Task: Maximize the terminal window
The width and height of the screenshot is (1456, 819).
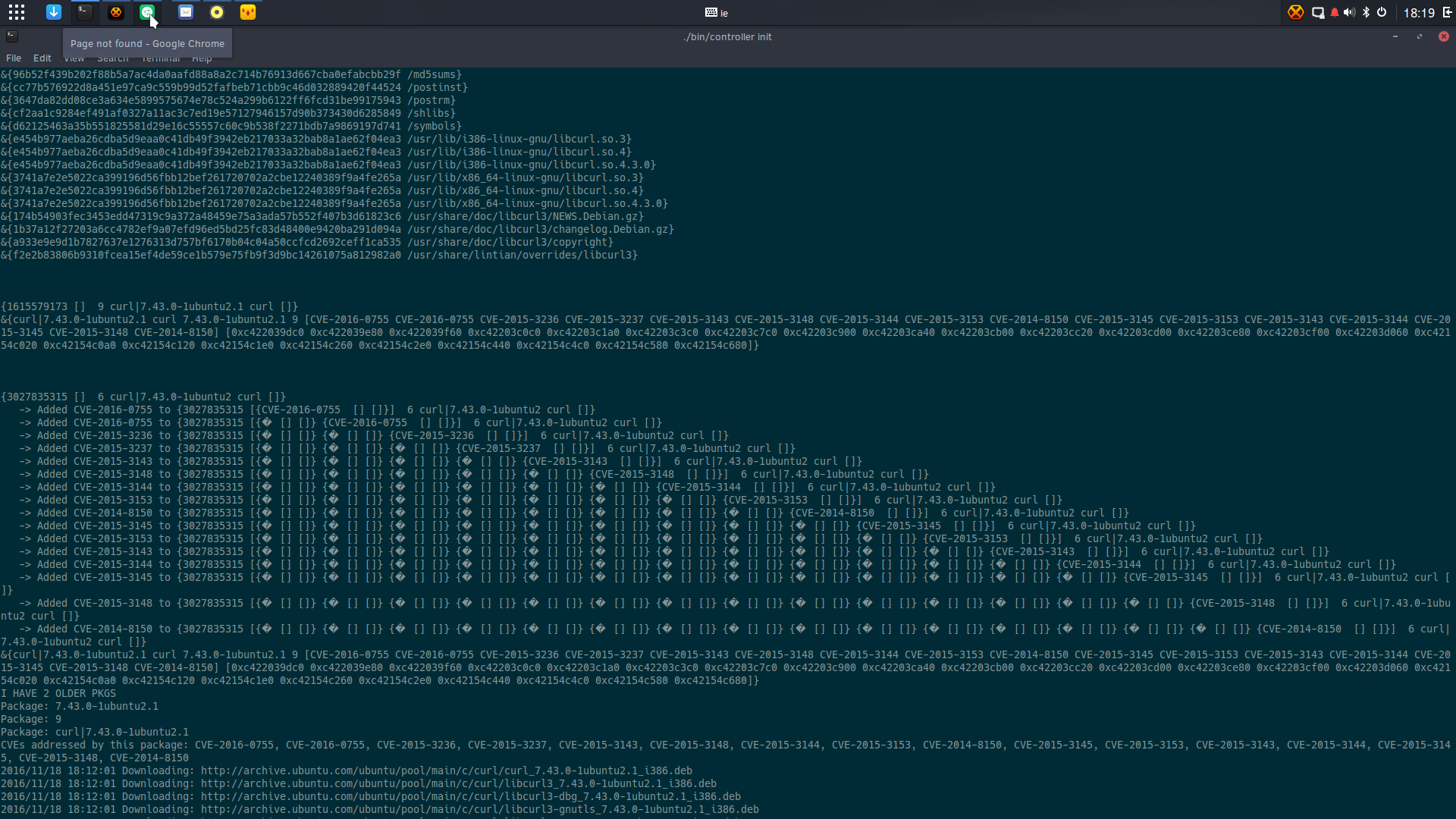Action: pos(1420,36)
